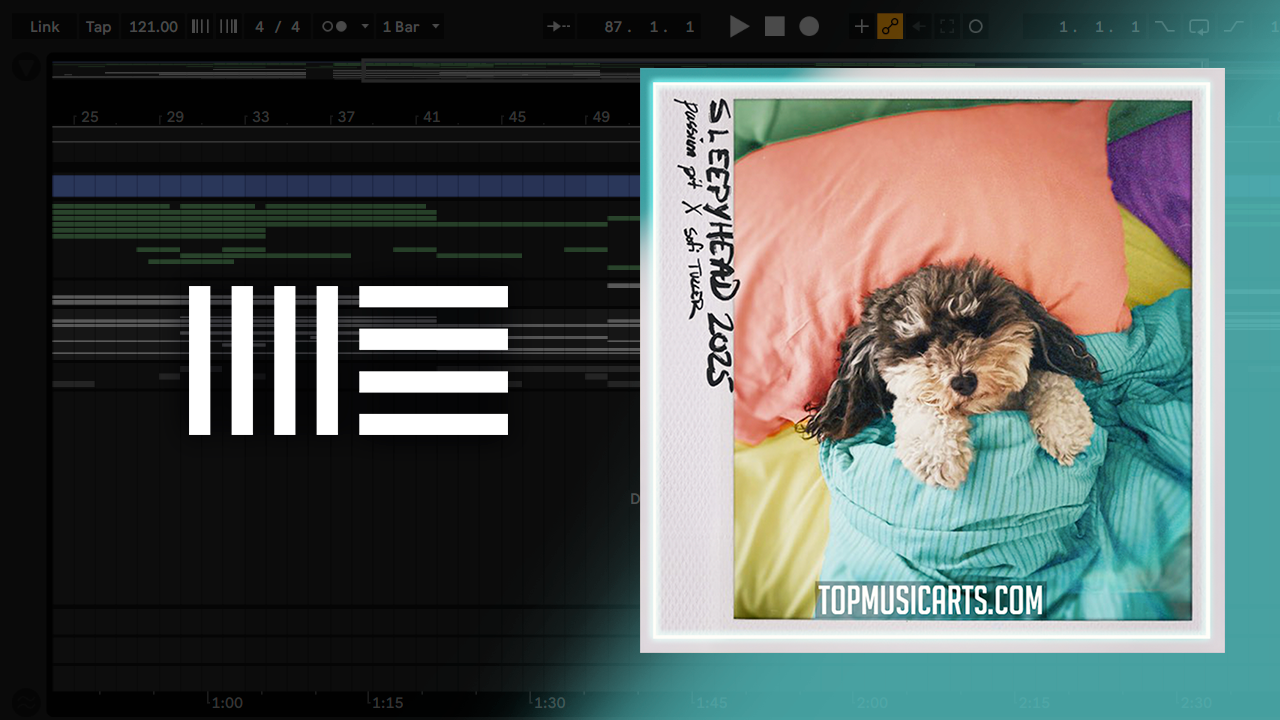The height and width of the screenshot is (720, 1280).
Task: Click the Capture MIDI bracket icon
Action: tap(947, 27)
